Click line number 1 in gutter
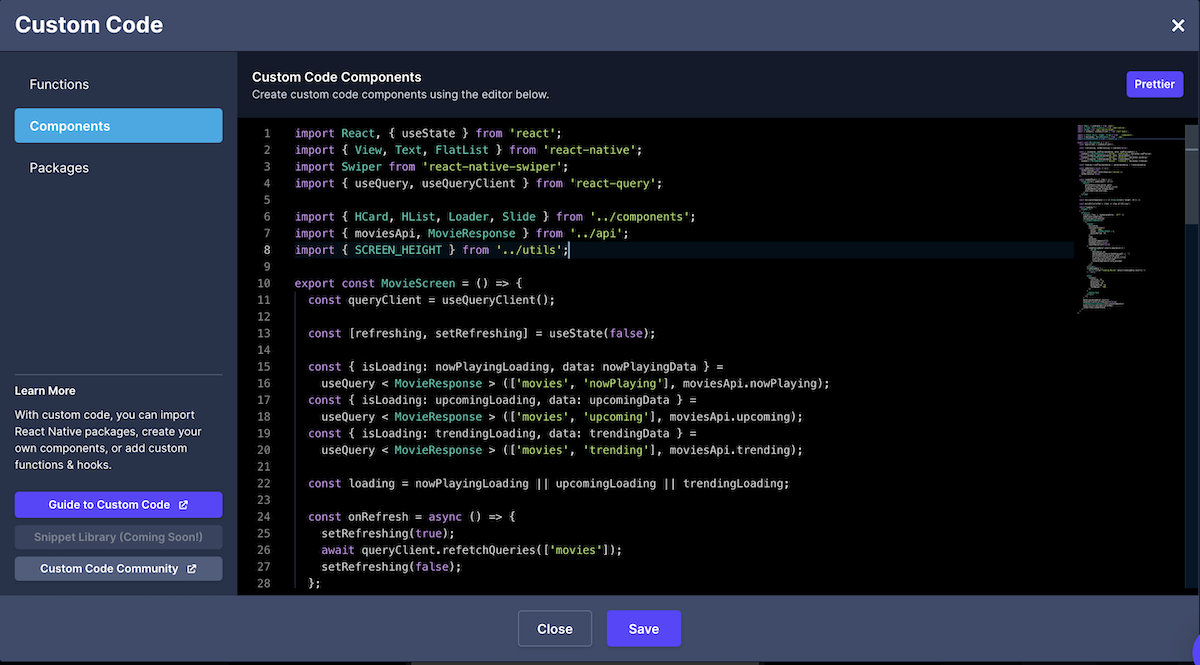1200x665 pixels. coord(267,133)
